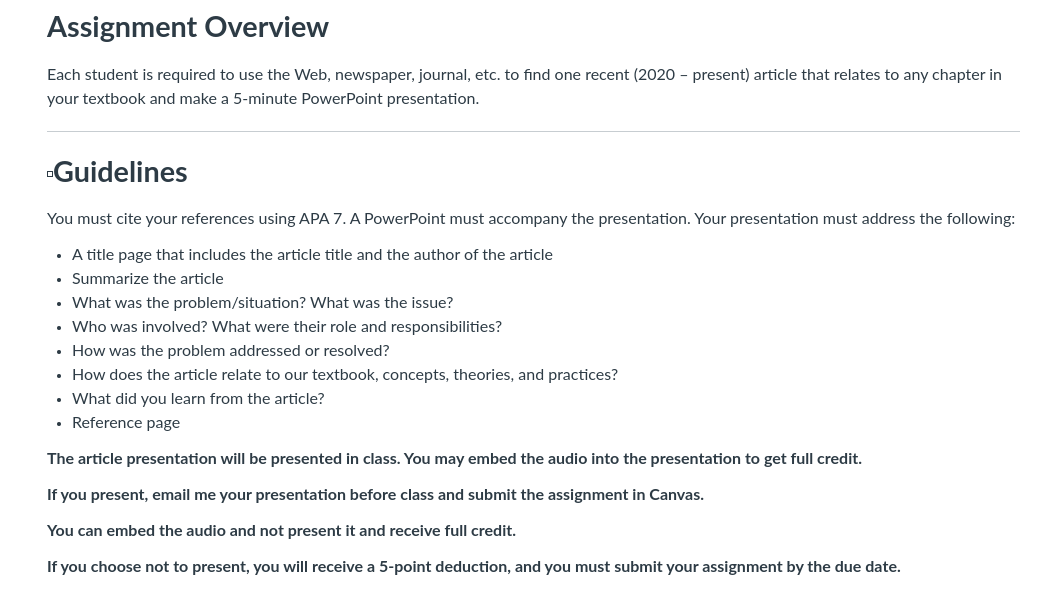Click the Assignment Overview heading

click(188, 28)
